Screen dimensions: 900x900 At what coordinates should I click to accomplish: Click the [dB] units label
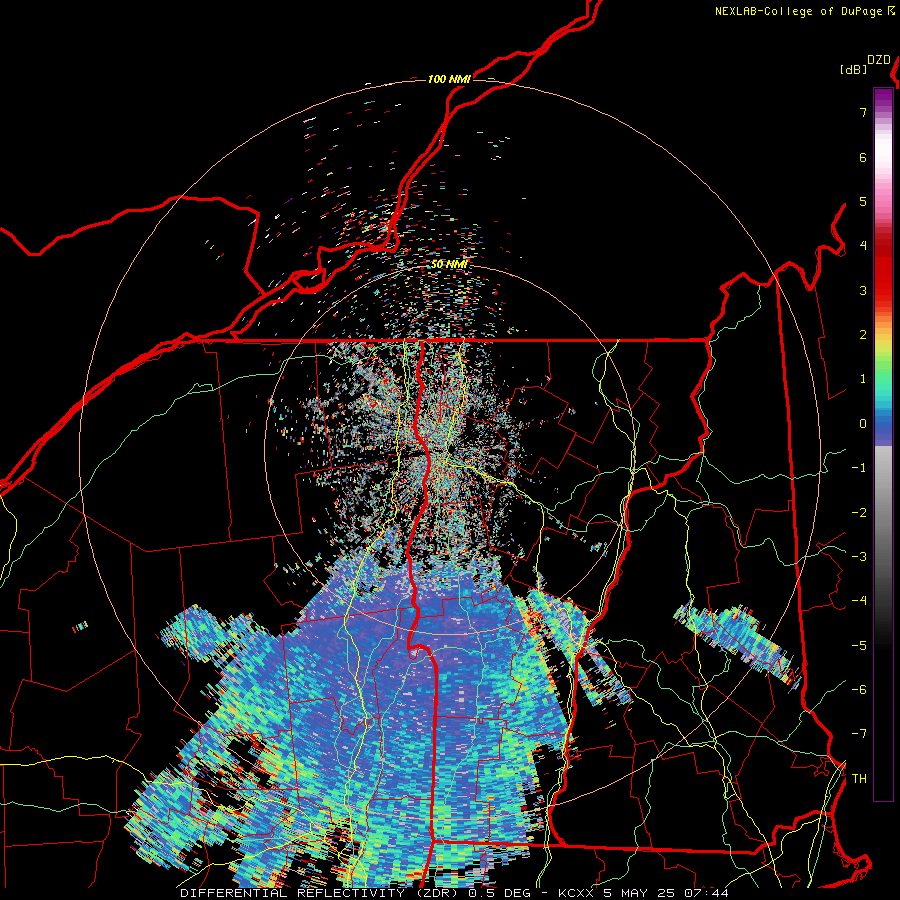tap(853, 69)
